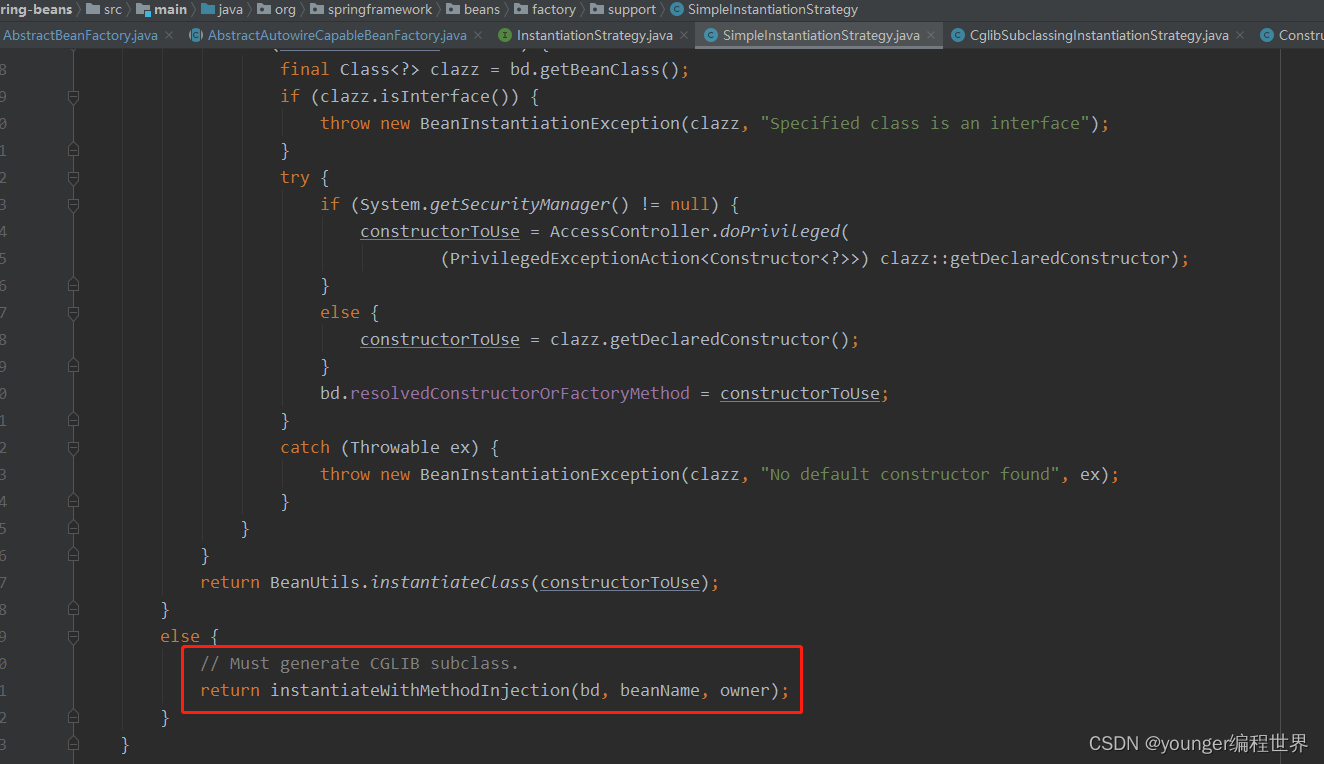The image size is (1324, 764).
Task: Collapse else block containing clazz.getDeclaredConstructor()
Action: pos(73,312)
